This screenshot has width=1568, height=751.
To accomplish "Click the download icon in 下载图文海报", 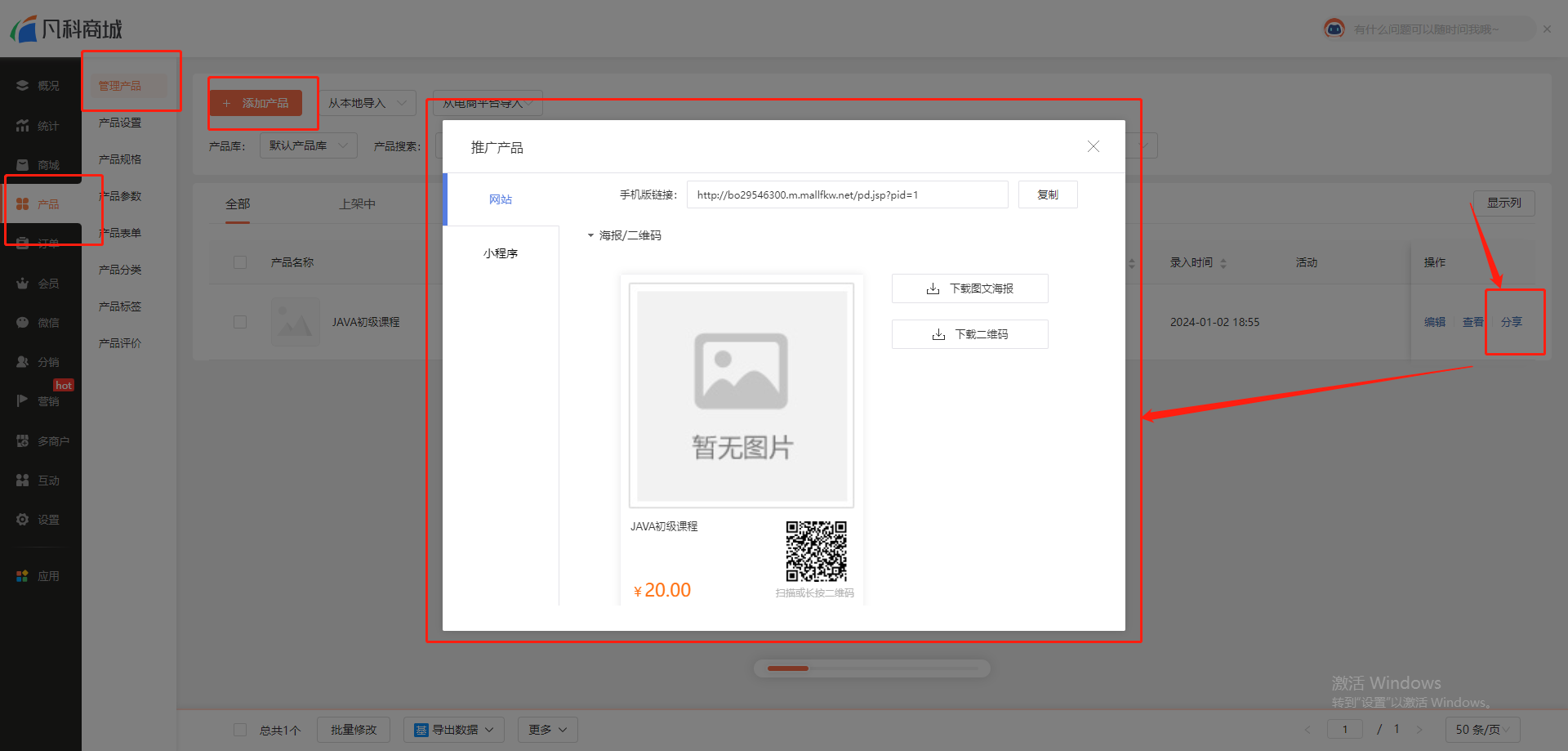I will (x=933, y=288).
